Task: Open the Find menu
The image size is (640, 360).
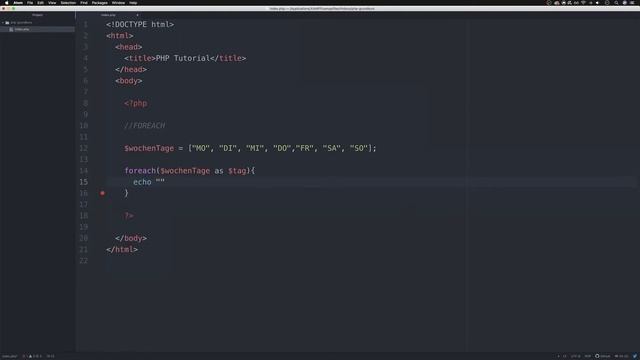Action: [84, 2]
